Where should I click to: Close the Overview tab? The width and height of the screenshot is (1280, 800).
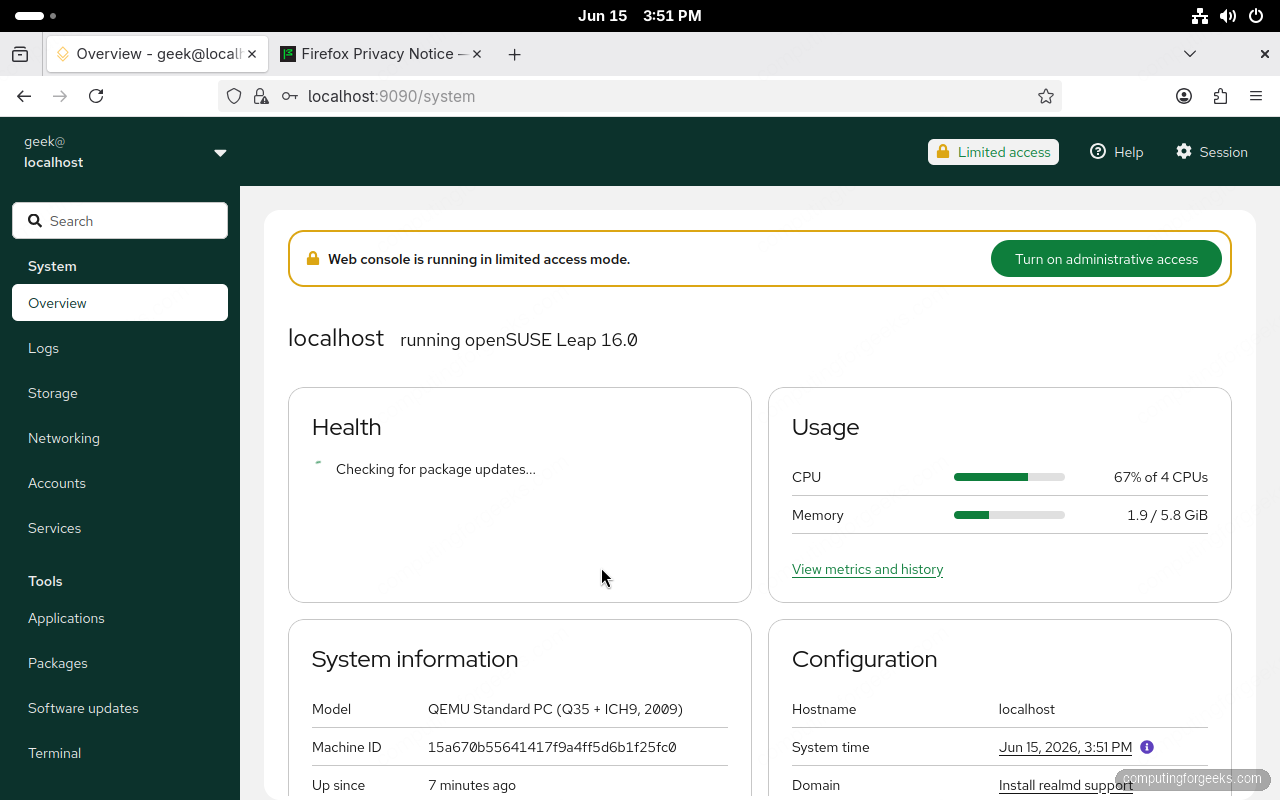(252, 54)
